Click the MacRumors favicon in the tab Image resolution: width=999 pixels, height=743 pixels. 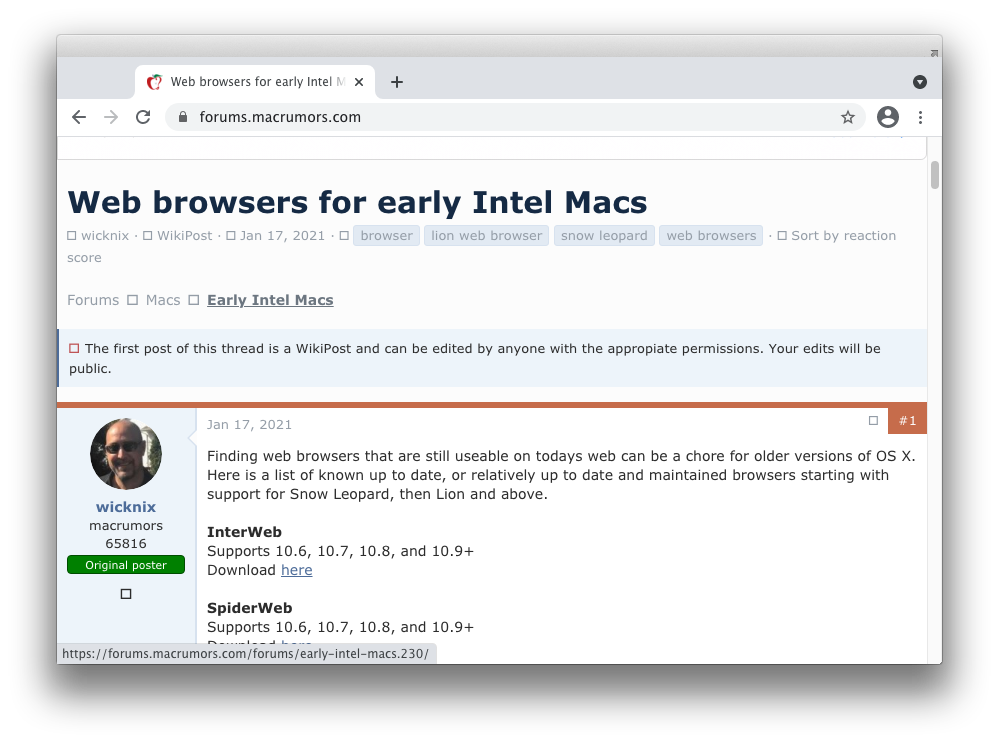[154, 82]
